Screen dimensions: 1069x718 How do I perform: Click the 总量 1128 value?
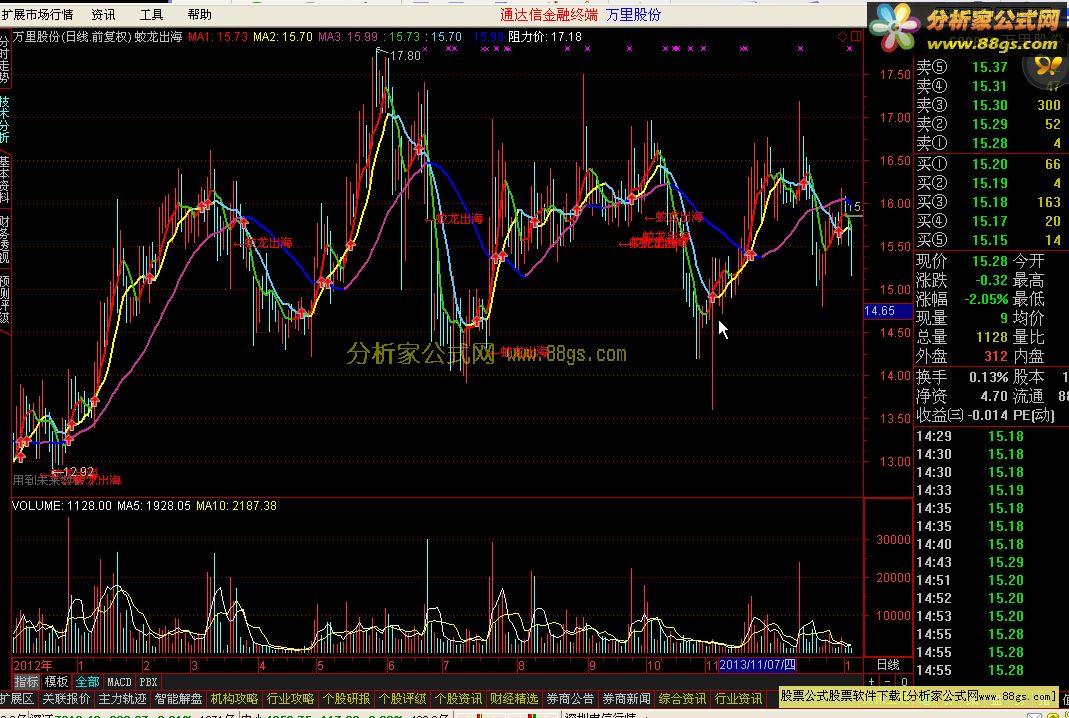coord(991,337)
